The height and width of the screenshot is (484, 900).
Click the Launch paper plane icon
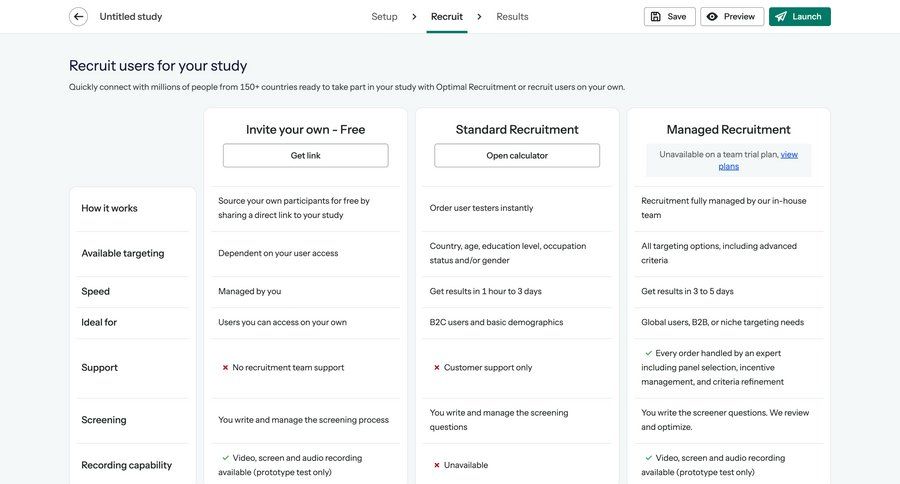(x=781, y=17)
